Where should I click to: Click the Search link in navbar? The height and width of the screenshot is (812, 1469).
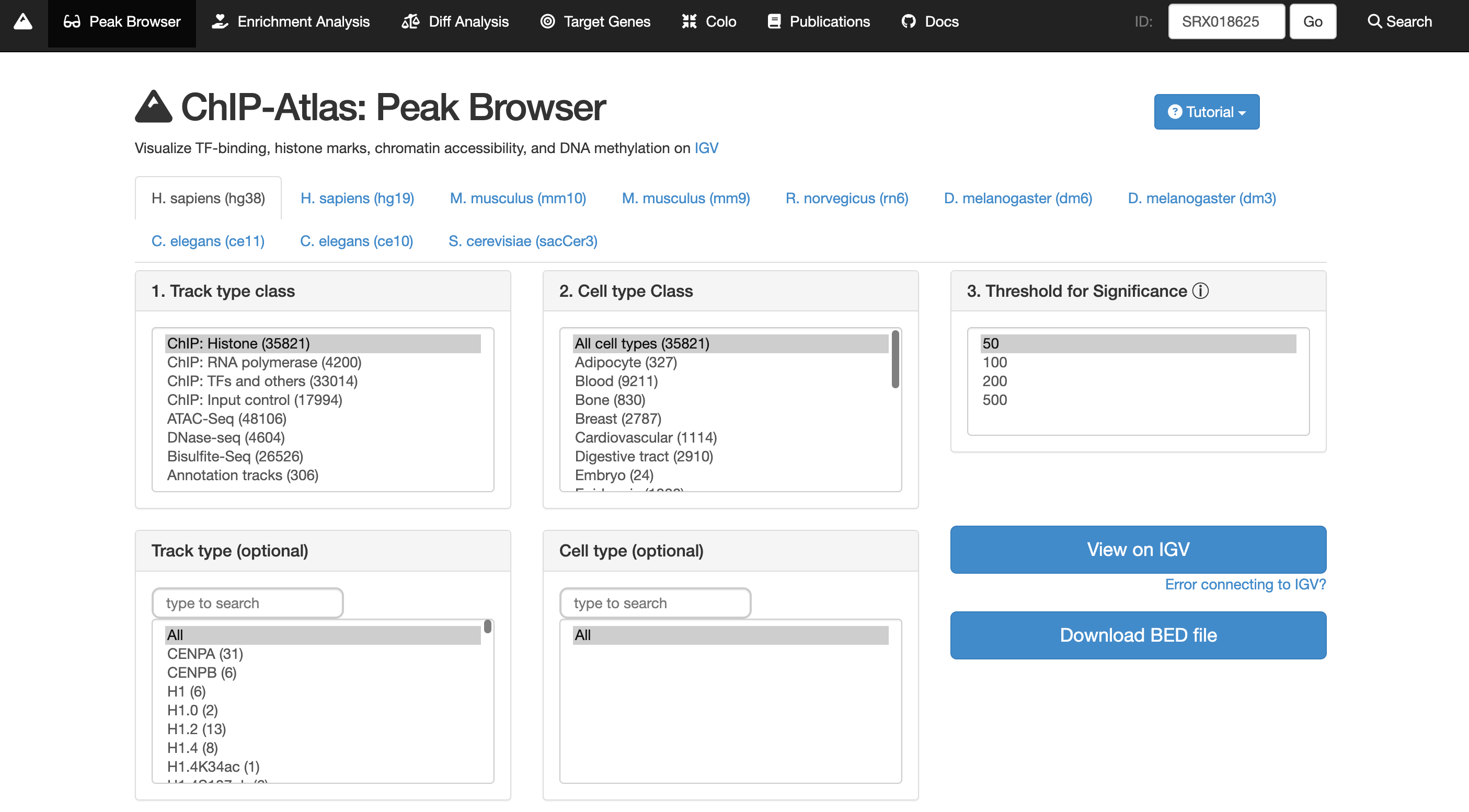(1399, 21)
